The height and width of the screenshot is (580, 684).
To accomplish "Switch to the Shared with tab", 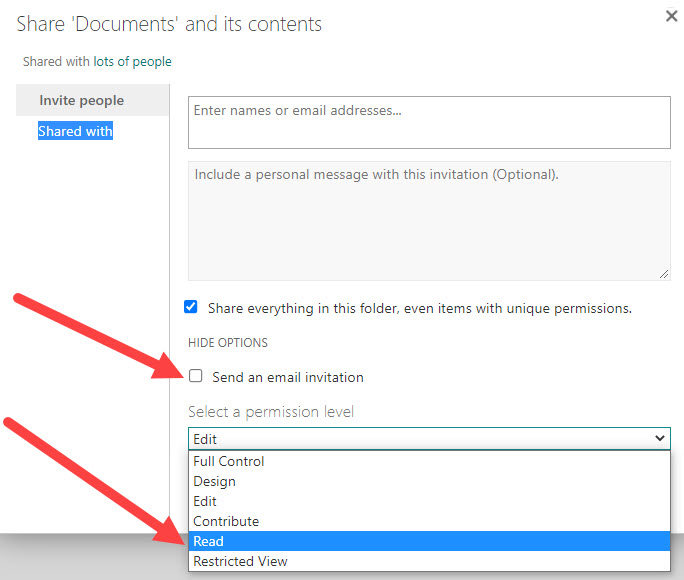I will click(x=75, y=131).
